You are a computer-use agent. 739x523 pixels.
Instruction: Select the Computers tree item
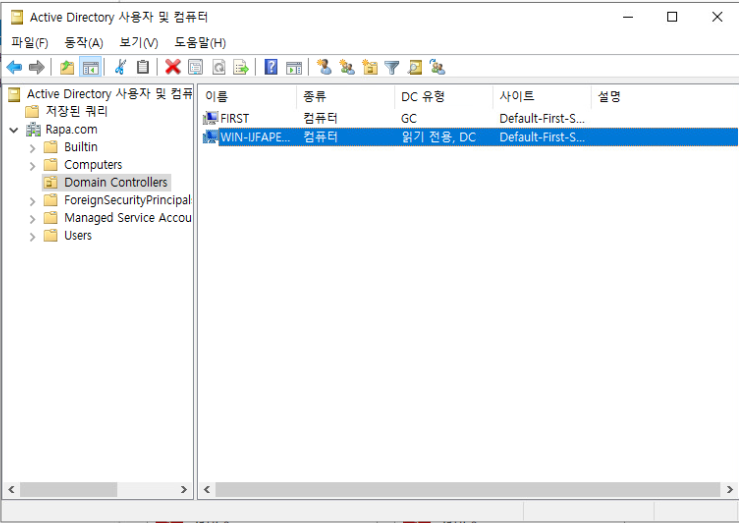coord(93,165)
